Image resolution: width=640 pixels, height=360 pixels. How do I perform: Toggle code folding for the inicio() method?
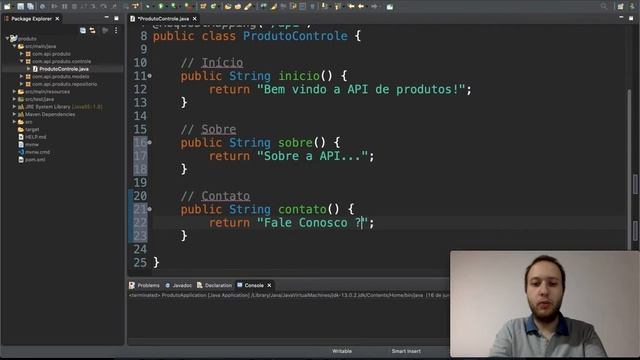[150, 76]
